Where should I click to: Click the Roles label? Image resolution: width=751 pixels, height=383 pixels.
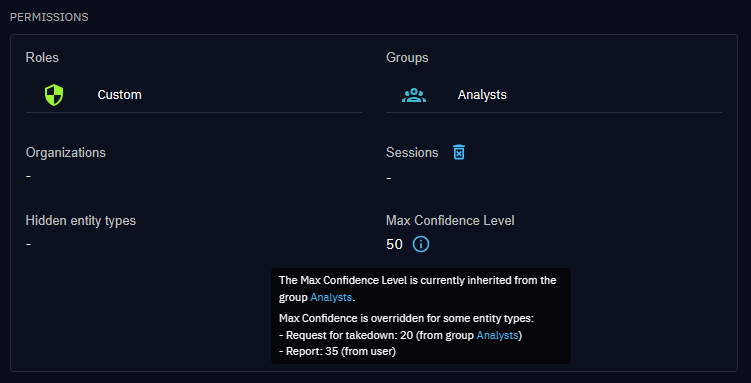pyautogui.click(x=42, y=57)
